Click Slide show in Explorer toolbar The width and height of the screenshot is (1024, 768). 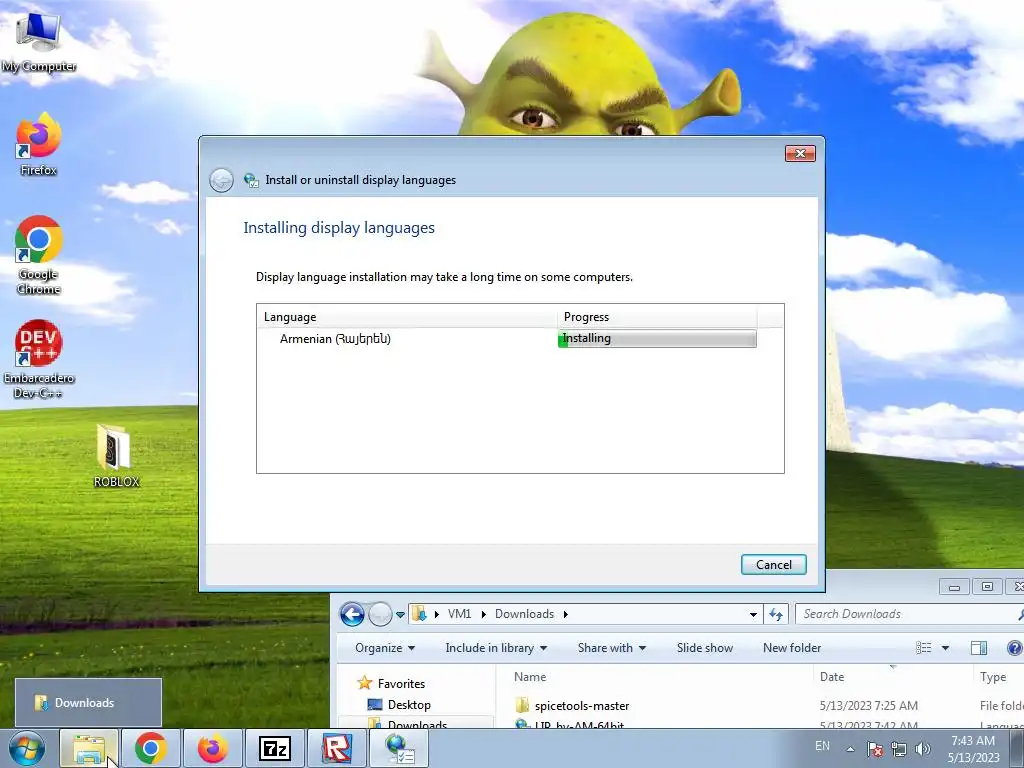[705, 648]
